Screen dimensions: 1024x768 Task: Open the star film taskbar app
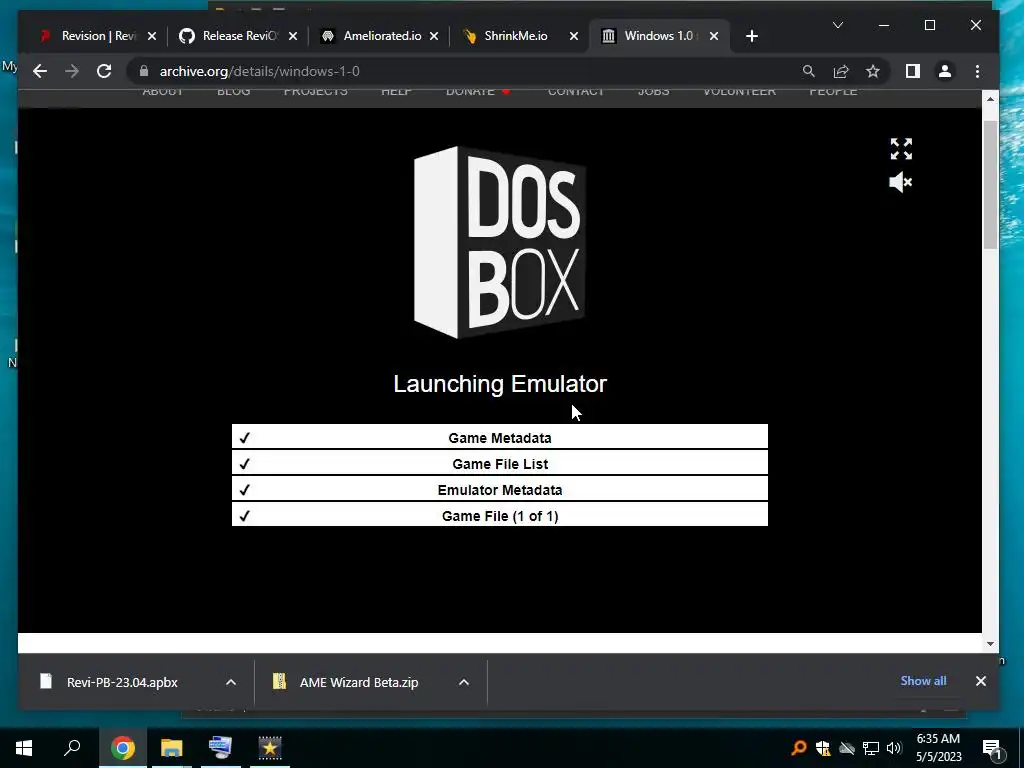click(x=269, y=748)
